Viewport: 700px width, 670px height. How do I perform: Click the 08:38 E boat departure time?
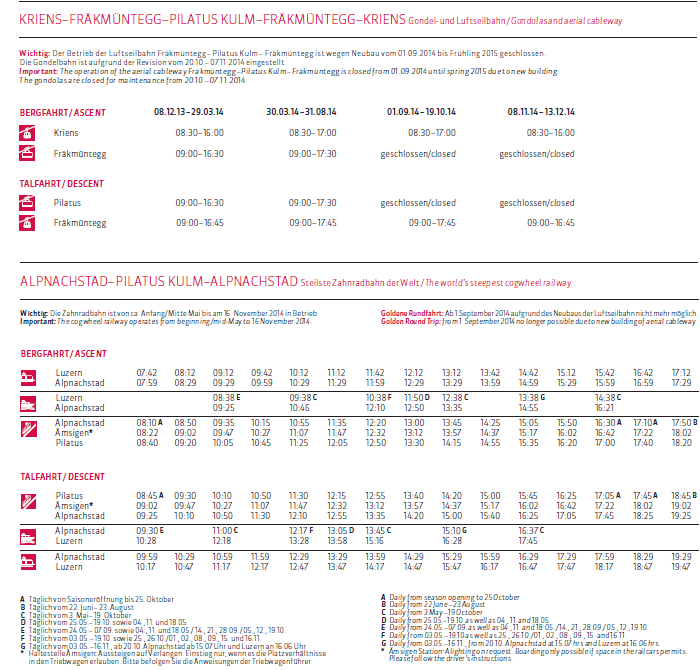click(227, 397)
